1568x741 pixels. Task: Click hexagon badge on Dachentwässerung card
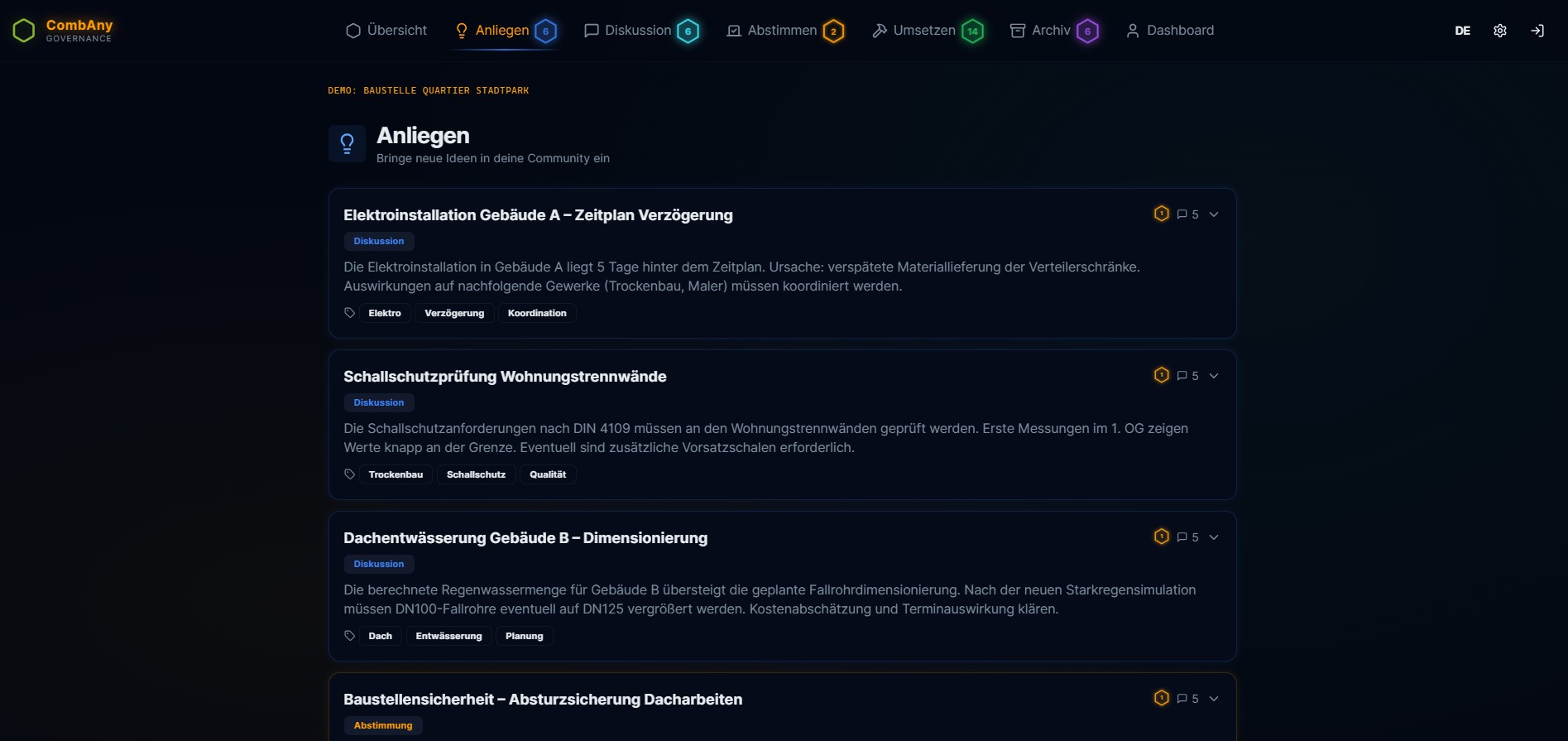pos(1162,537)
